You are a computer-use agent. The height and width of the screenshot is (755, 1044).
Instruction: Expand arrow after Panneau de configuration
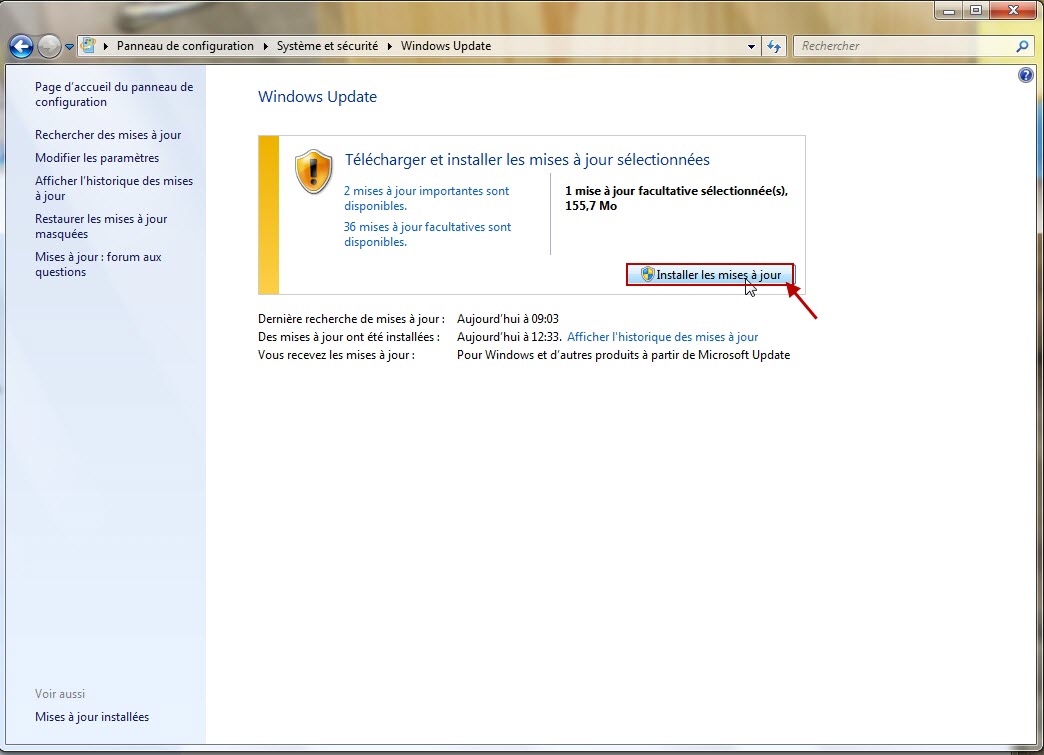265,46
